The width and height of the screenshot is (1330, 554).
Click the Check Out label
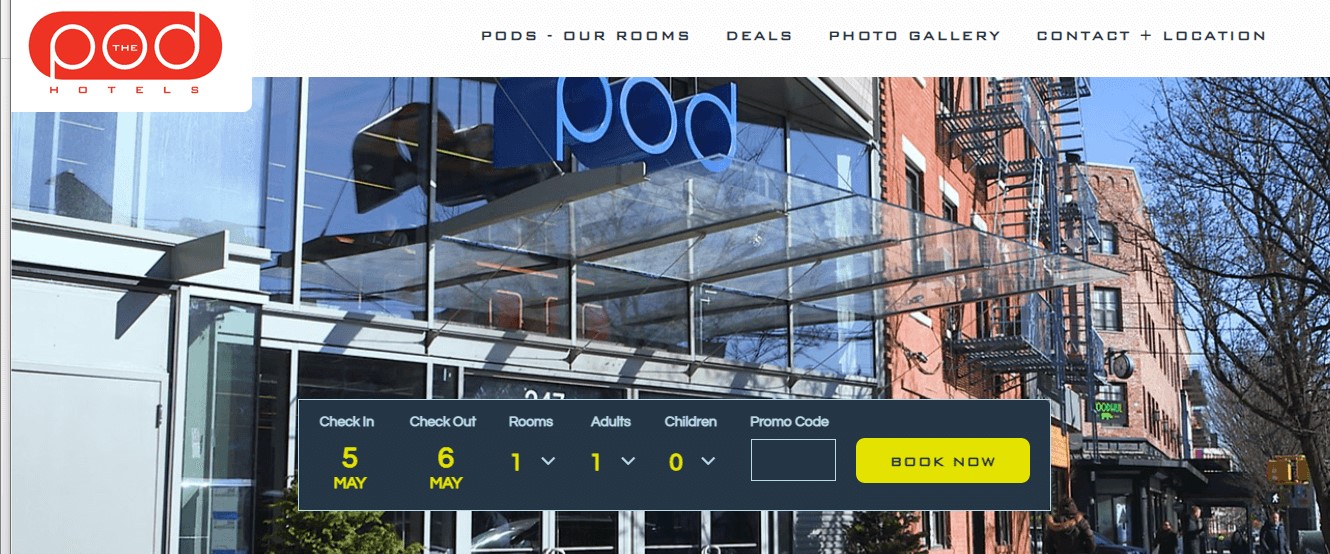click(x=443, y=422)
